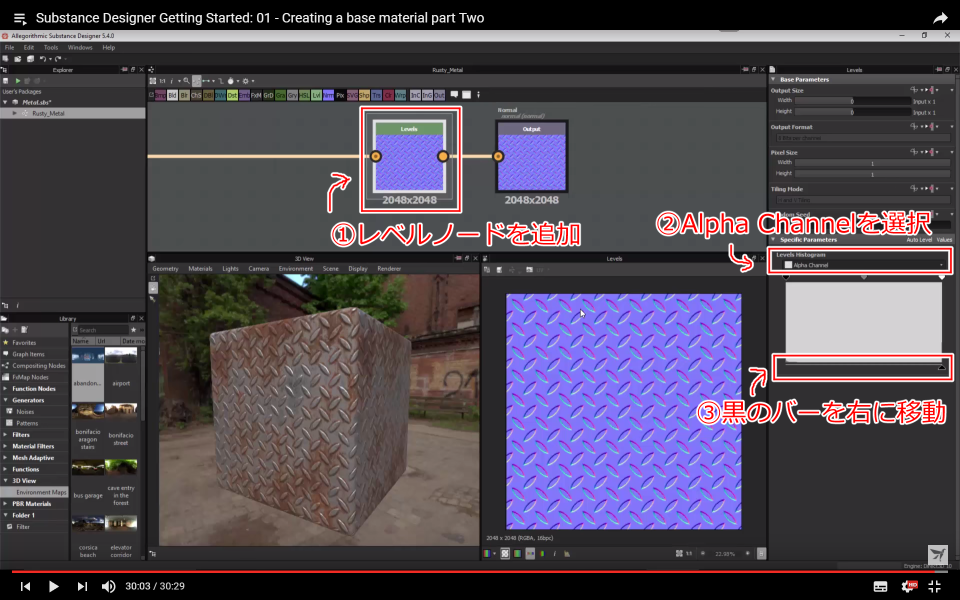Toggle graph fit-to-view button

click(152, 81)
